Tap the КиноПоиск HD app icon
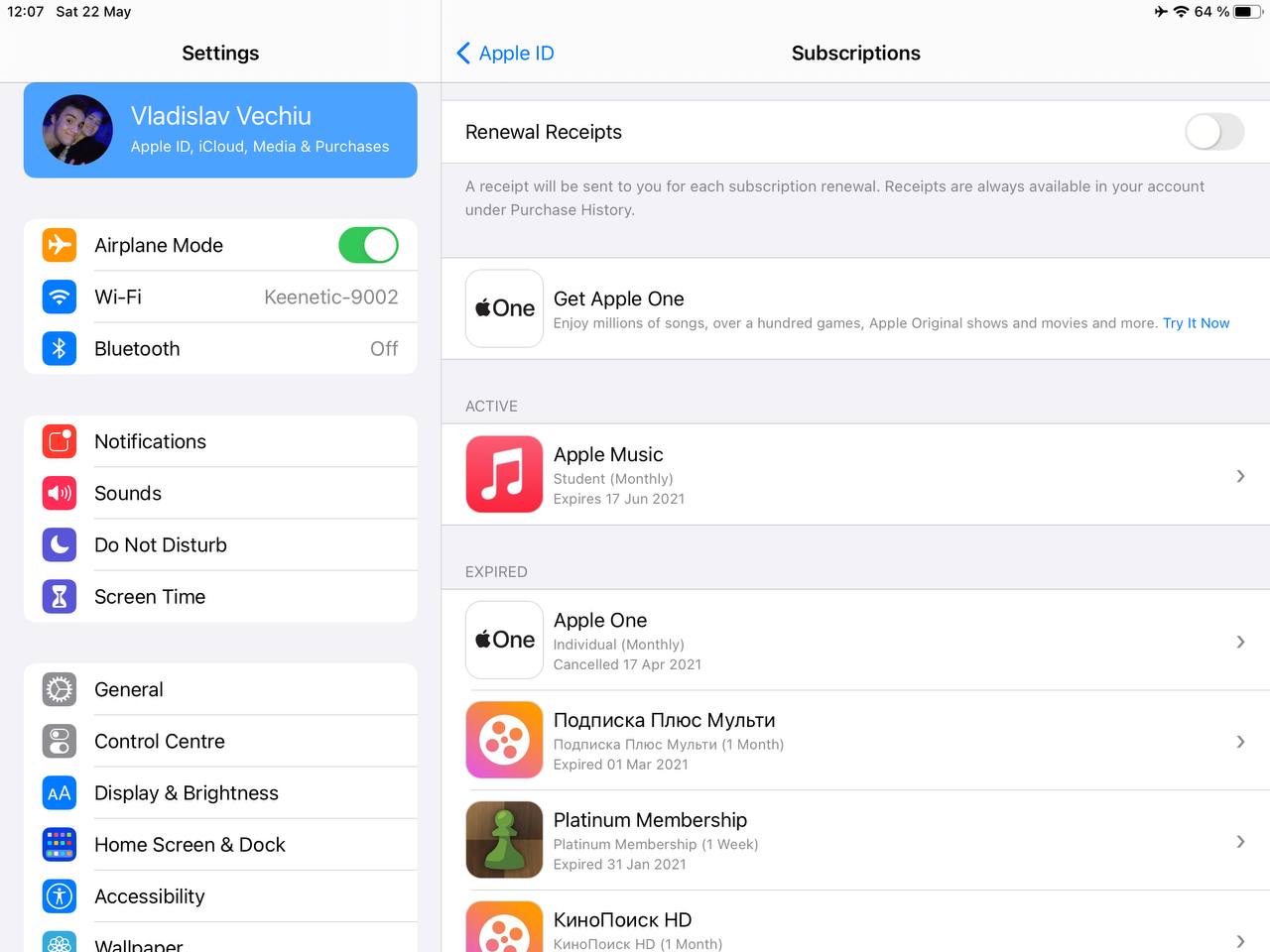Screen dimensions: 1270x952 504,927
